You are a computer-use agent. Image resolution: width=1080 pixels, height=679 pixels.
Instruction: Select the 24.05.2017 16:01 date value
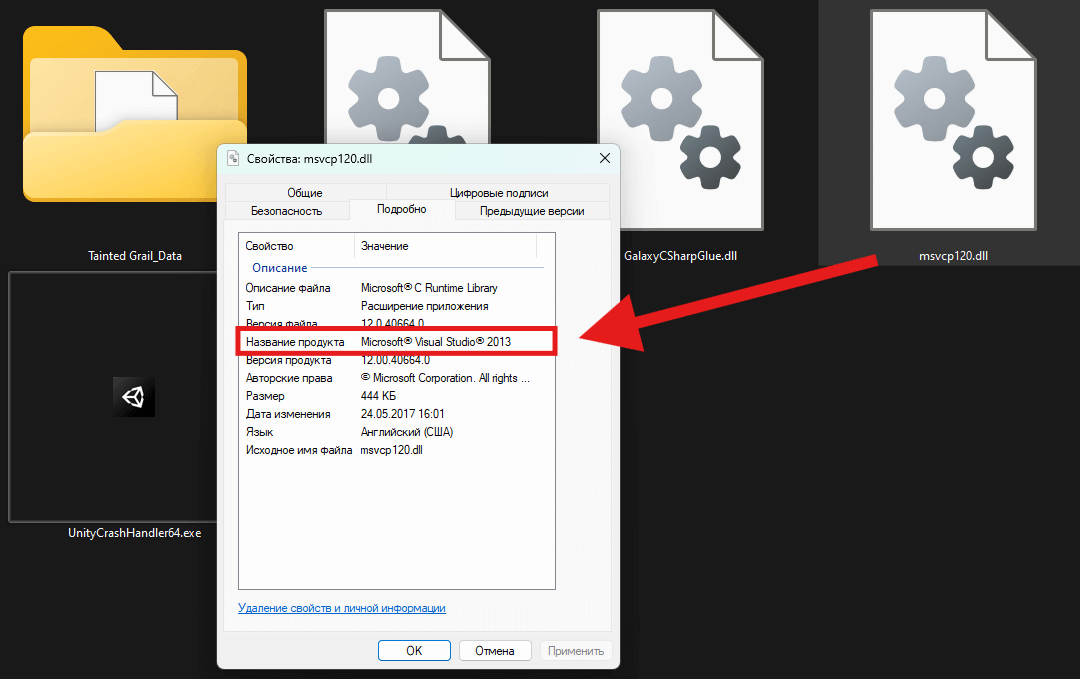pyautogui.click(x=403, y=414)
